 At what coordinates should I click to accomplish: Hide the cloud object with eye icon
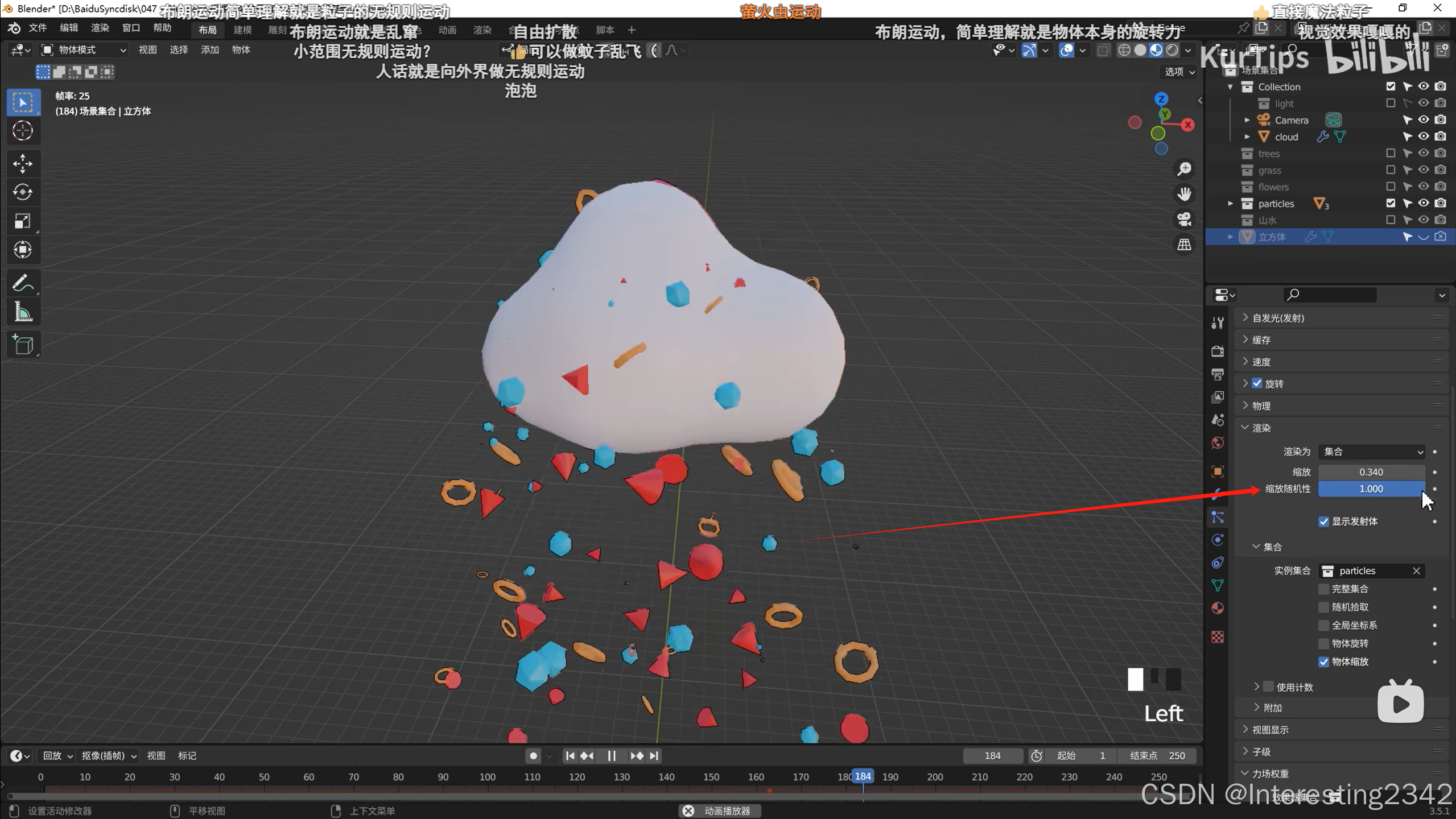point(1423,136)
